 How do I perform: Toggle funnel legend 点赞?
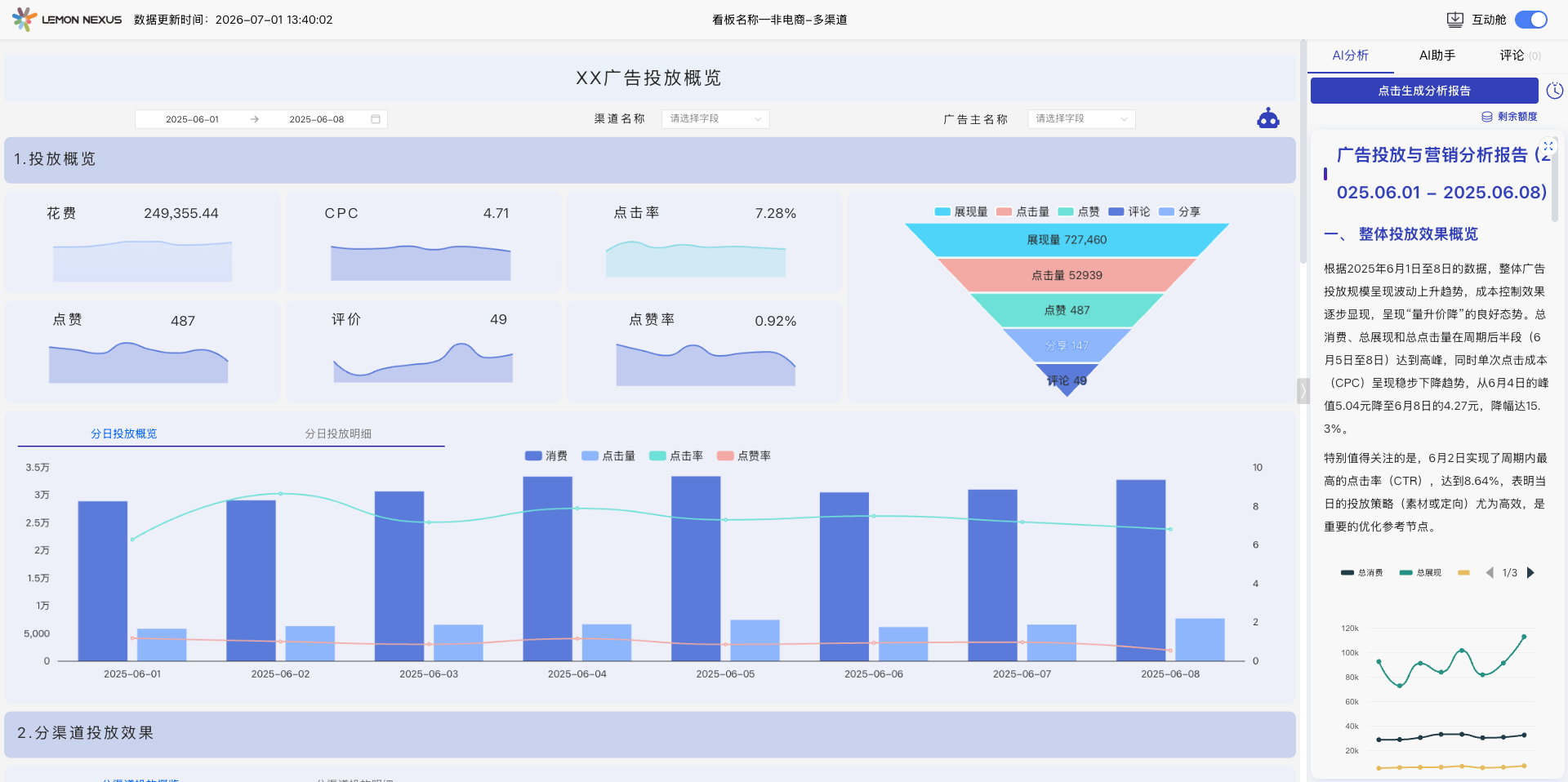pyautogui.click(x=1079, y=211)
